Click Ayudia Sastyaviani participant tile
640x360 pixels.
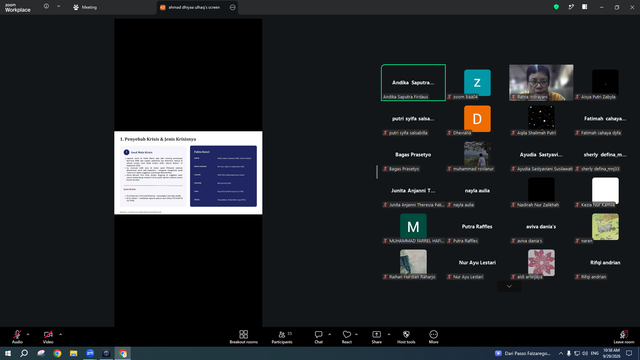pos(541,154)
